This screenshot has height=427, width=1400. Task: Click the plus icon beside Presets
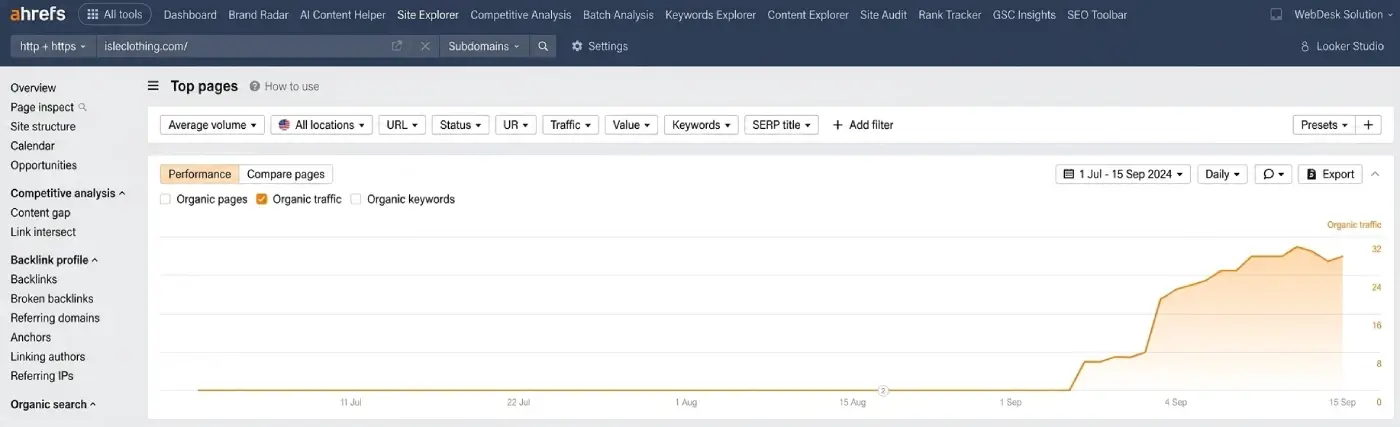point(1369,125)
